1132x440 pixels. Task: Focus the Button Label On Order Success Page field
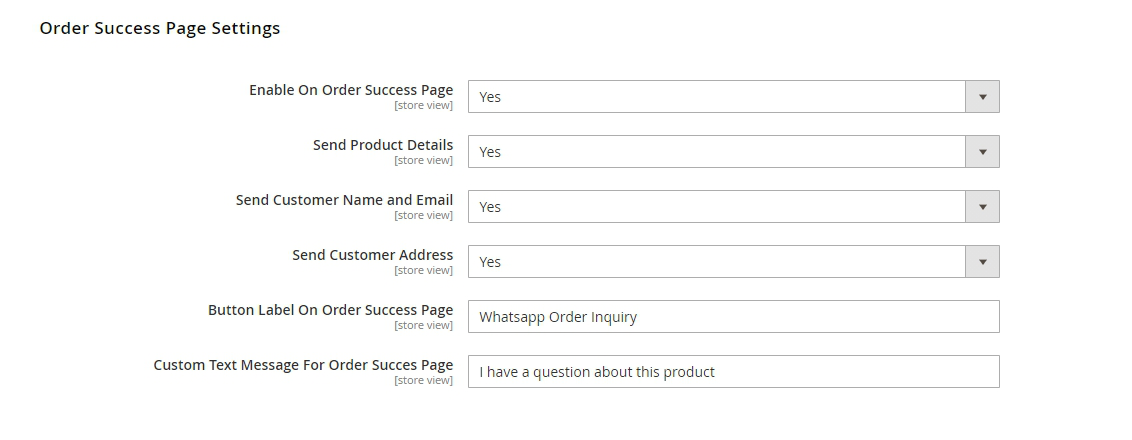click(x=733, y=317)
